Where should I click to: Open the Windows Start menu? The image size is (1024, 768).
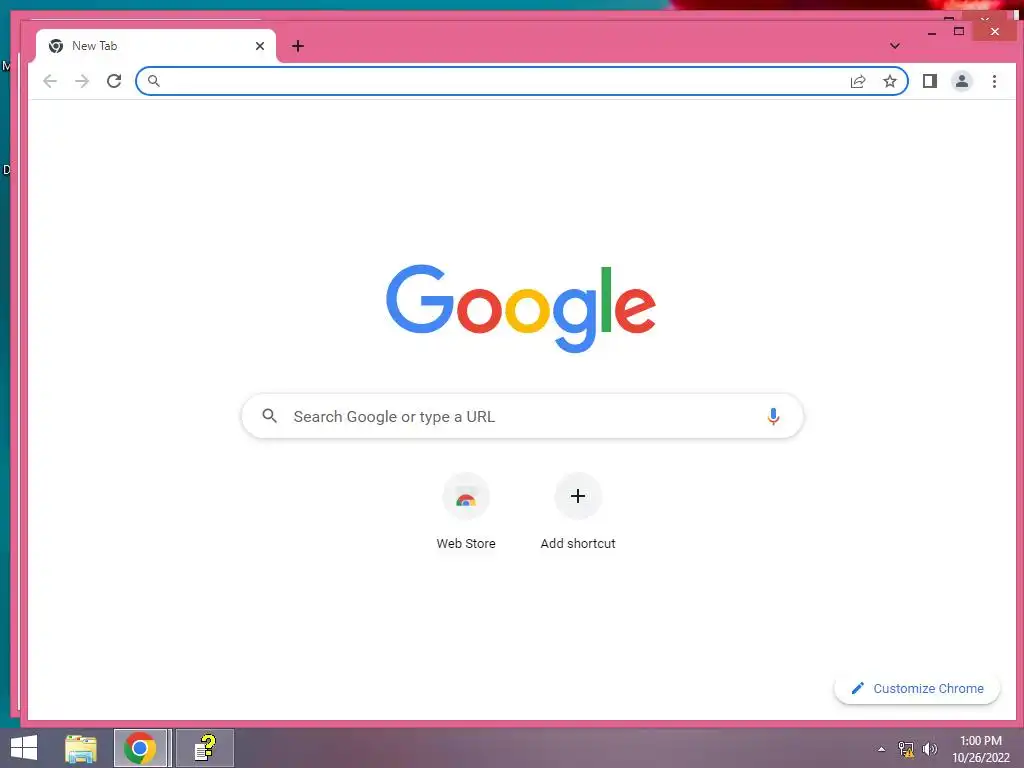24,748
